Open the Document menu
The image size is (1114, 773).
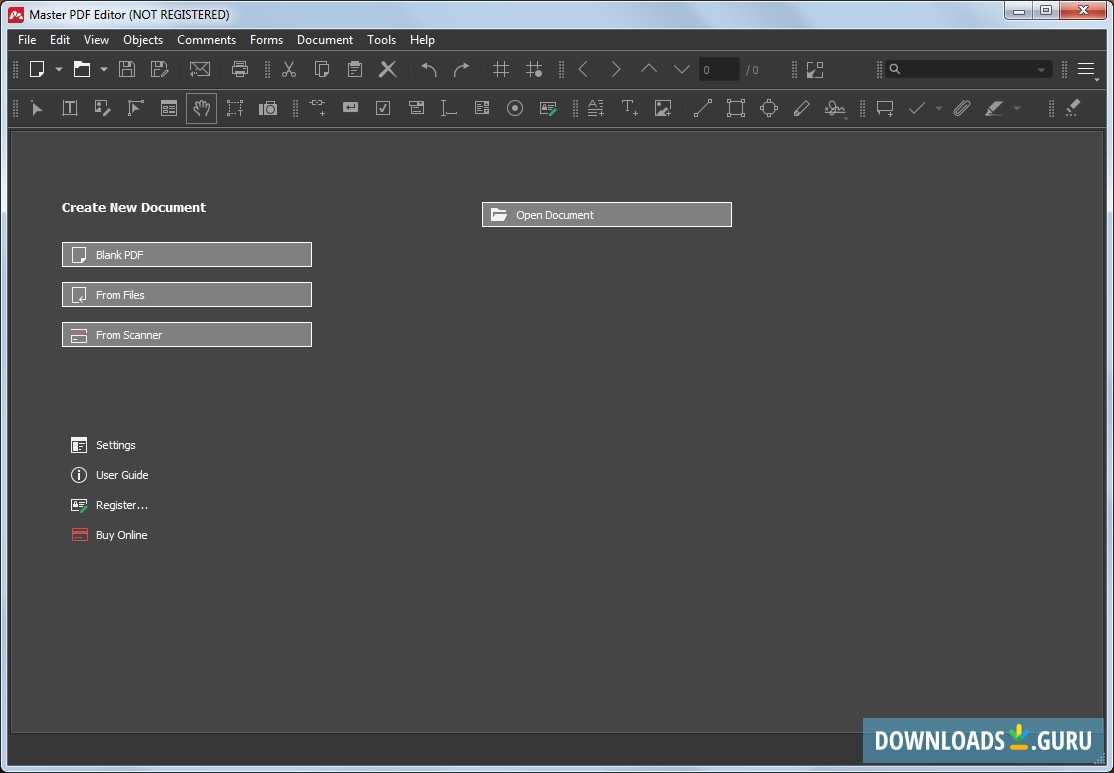tap(324, 40)
